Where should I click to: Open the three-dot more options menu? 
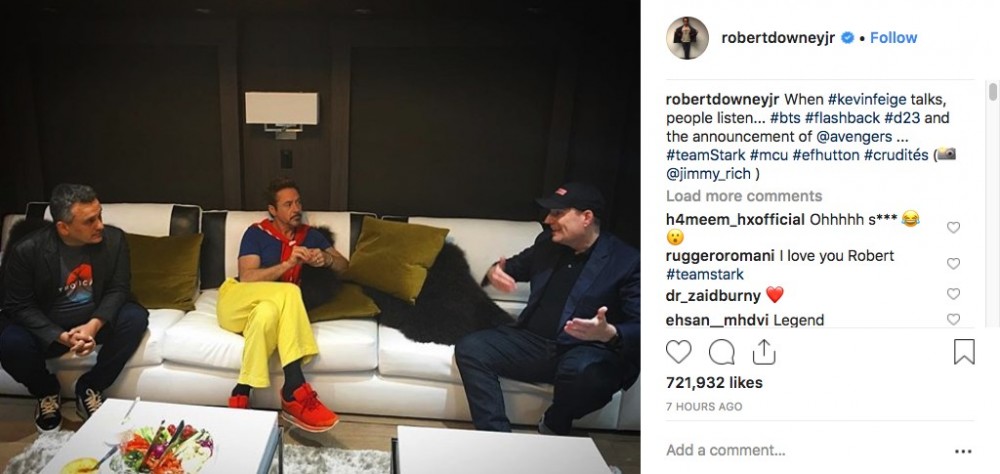pos(963,451)
